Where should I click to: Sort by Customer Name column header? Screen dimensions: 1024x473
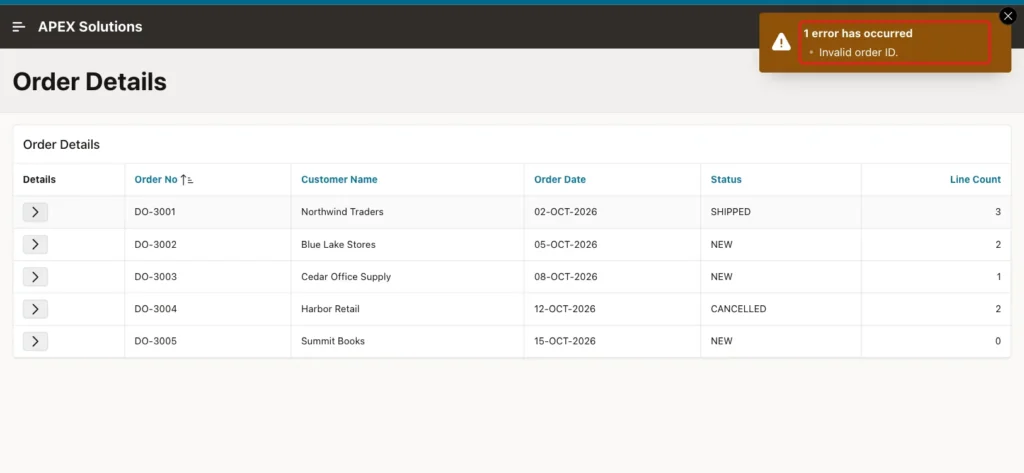[x=339, y=180]
